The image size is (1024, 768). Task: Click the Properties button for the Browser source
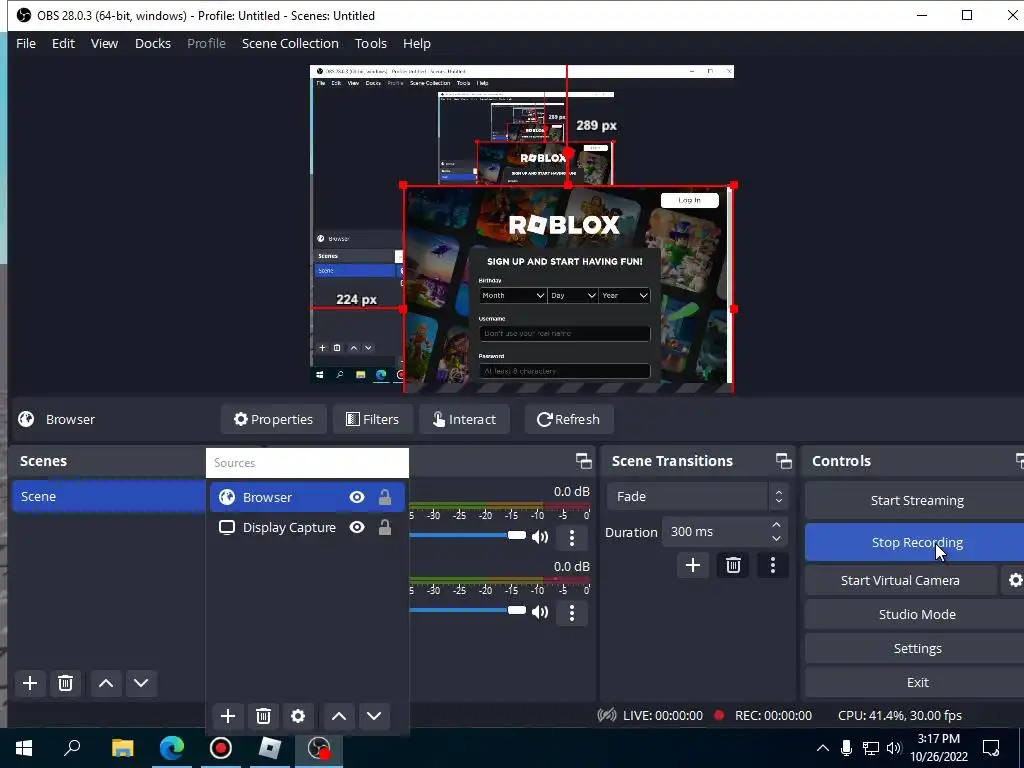tap(274, 419)
